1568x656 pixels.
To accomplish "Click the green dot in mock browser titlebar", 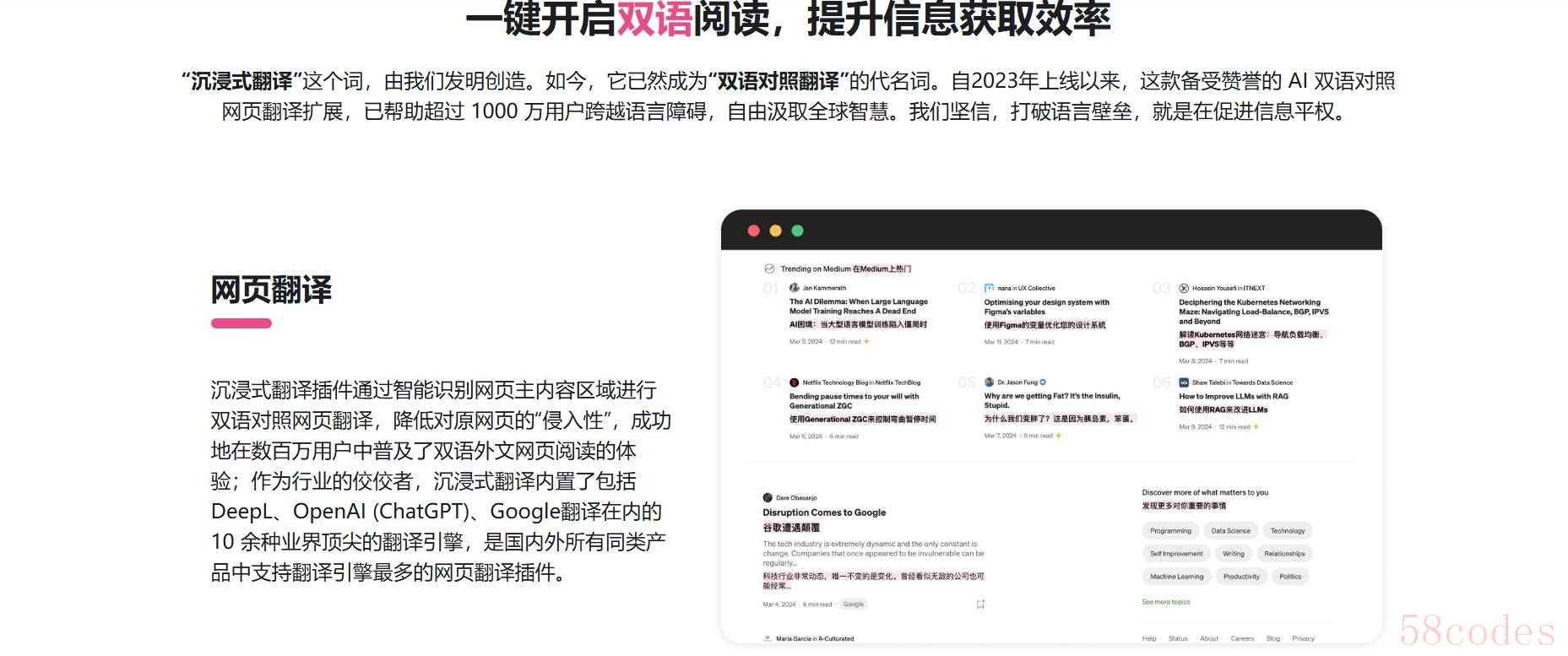I will click(x=797, y=230).
